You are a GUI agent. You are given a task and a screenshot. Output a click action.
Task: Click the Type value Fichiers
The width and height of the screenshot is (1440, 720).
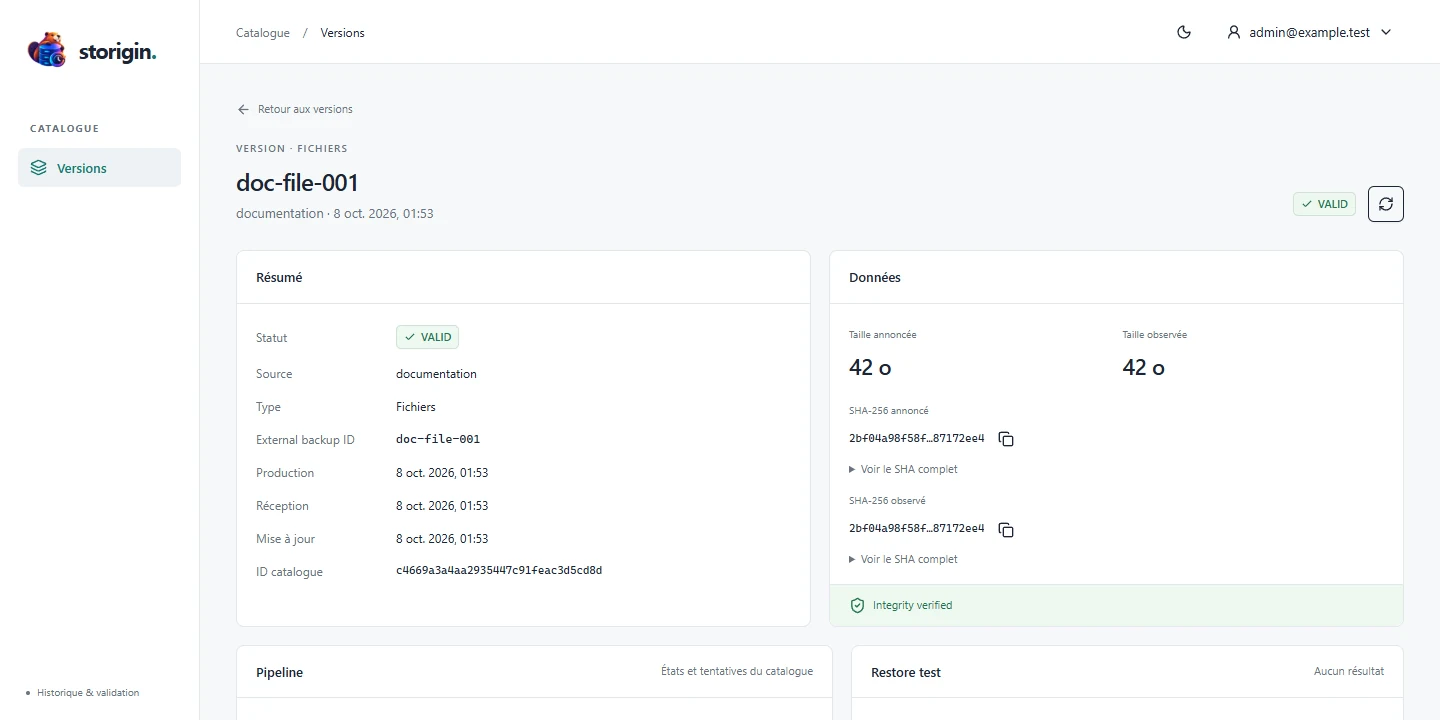point(416,407)
